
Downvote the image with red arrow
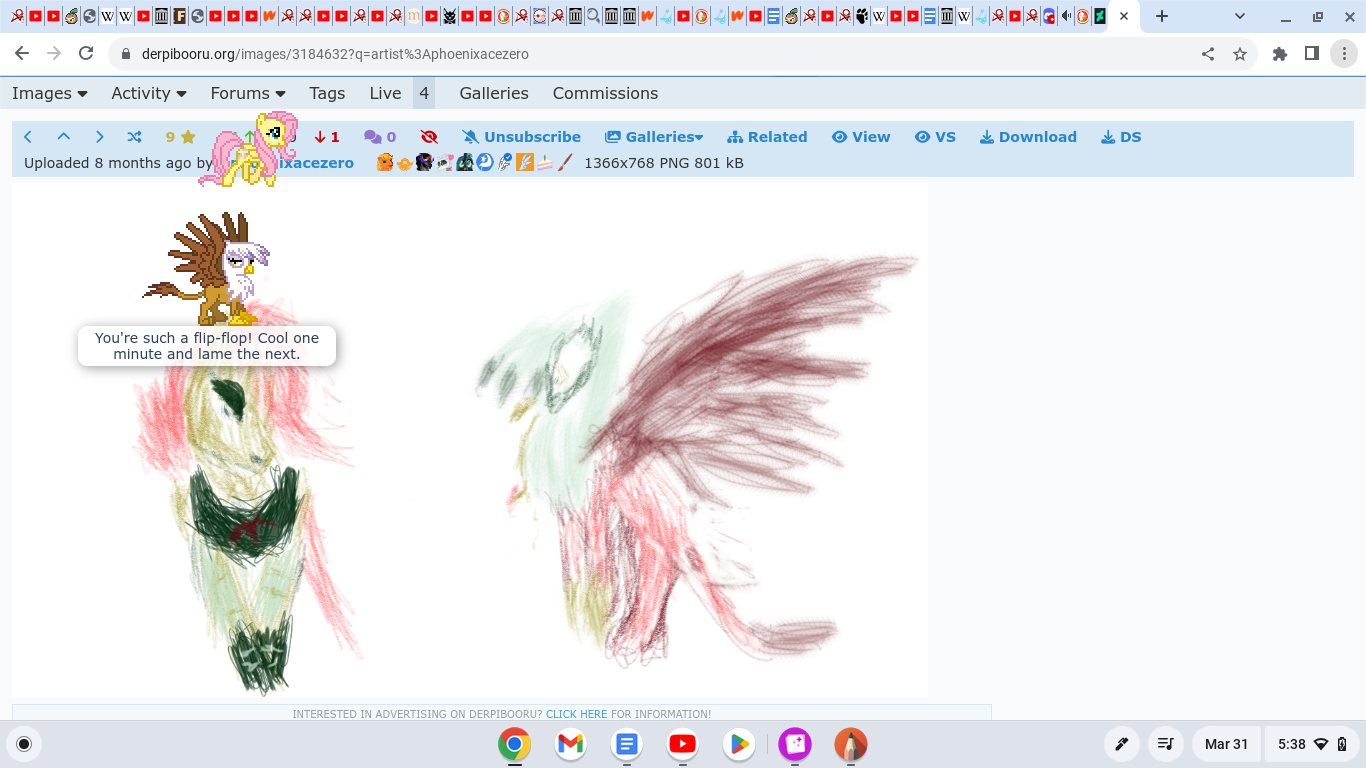click(x=327, y=137)
